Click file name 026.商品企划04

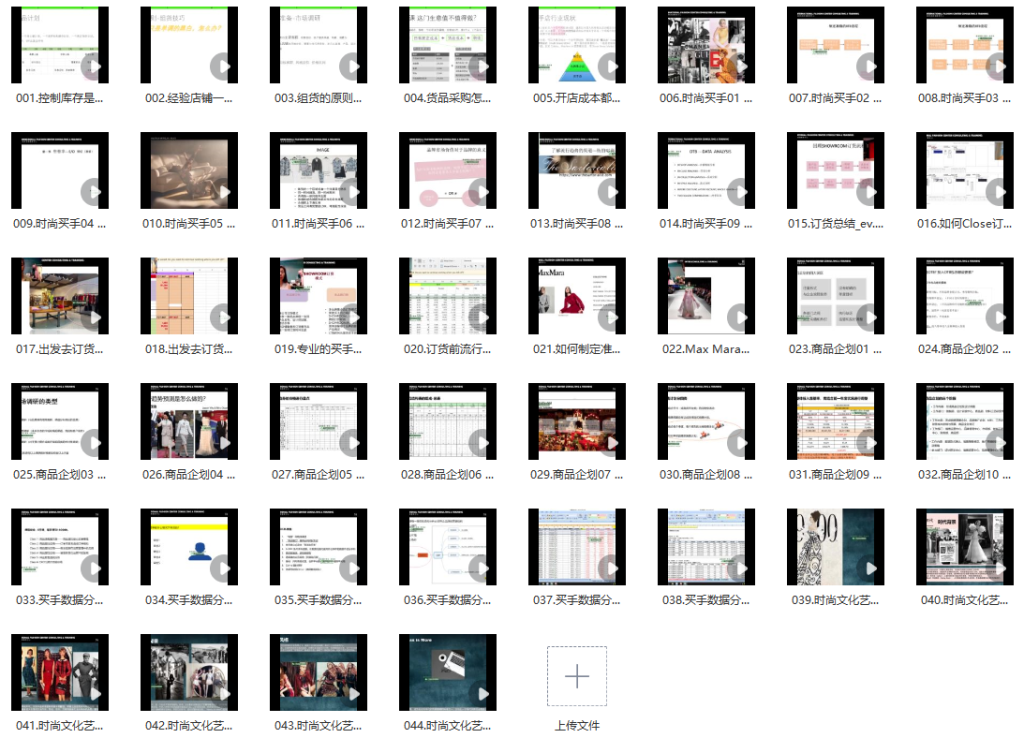point(189,475)
